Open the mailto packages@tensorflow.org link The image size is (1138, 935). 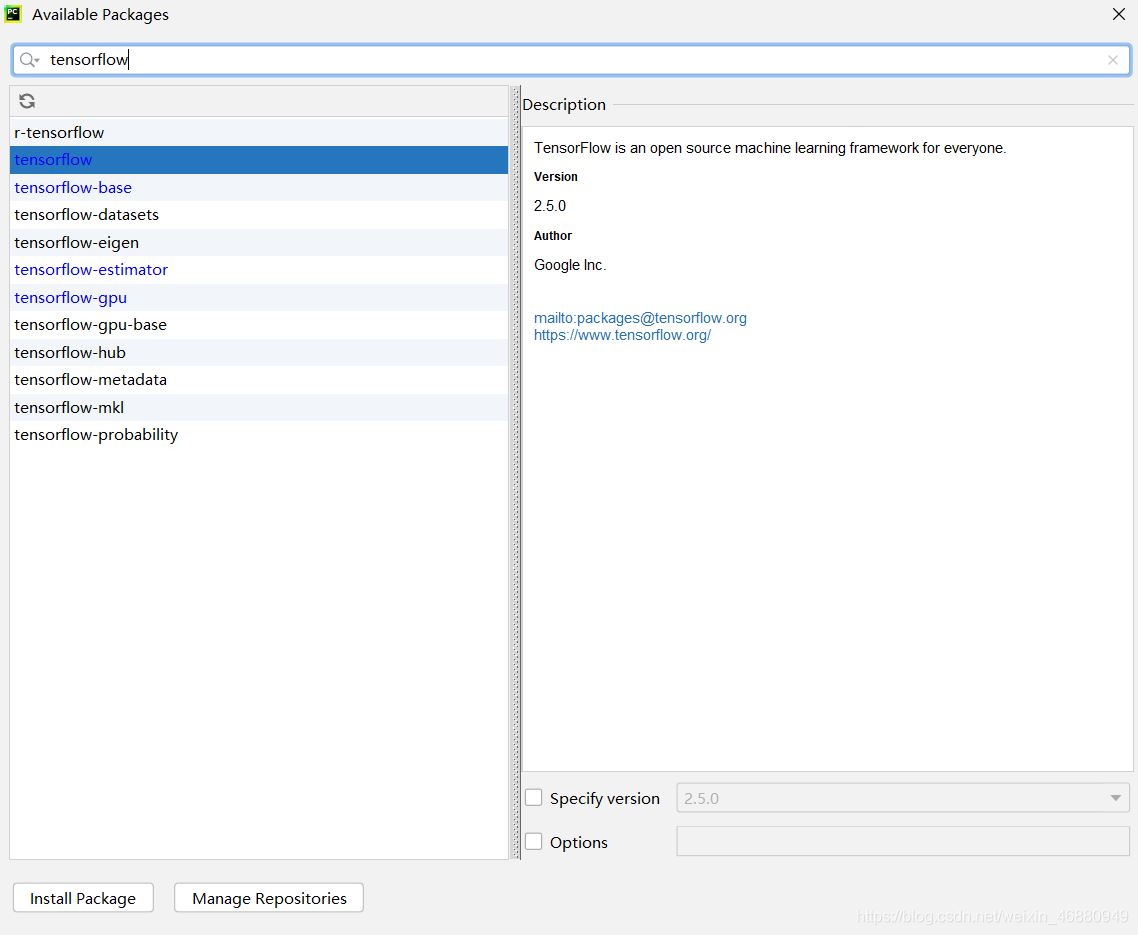point(640,318)
